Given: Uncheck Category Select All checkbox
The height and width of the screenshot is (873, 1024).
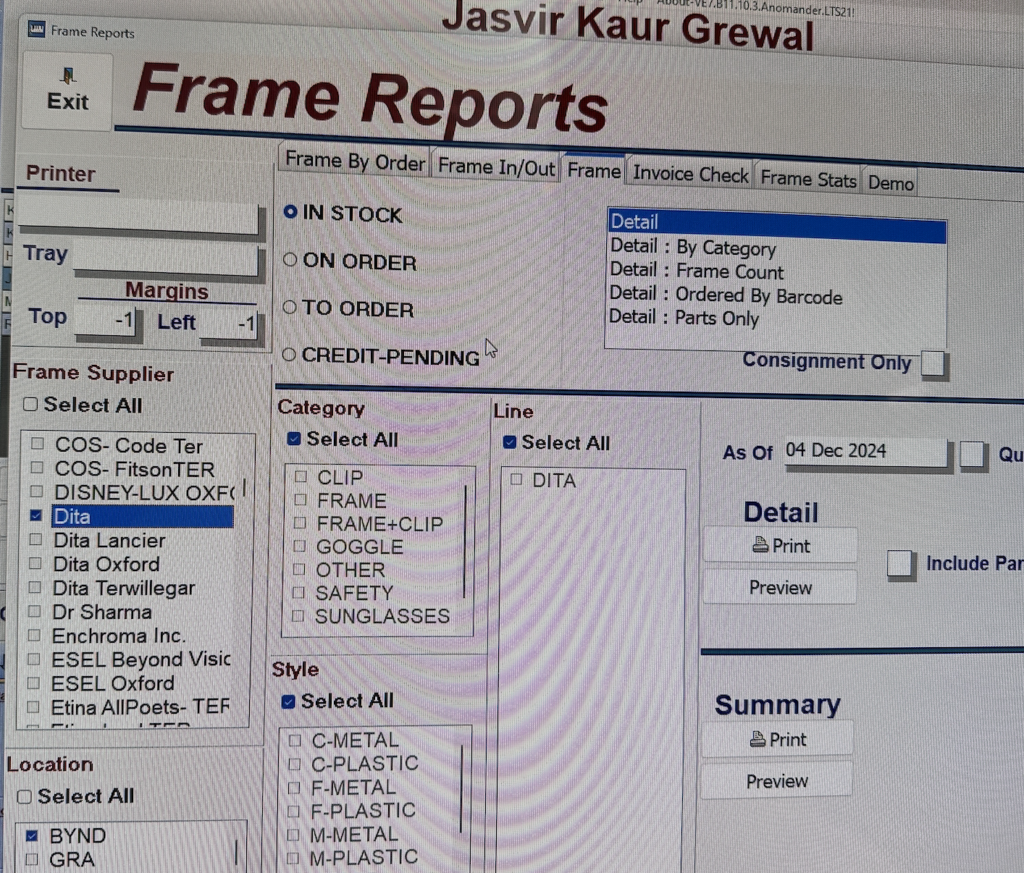Looking at the screenshot, I should click(x=294, y=439).
